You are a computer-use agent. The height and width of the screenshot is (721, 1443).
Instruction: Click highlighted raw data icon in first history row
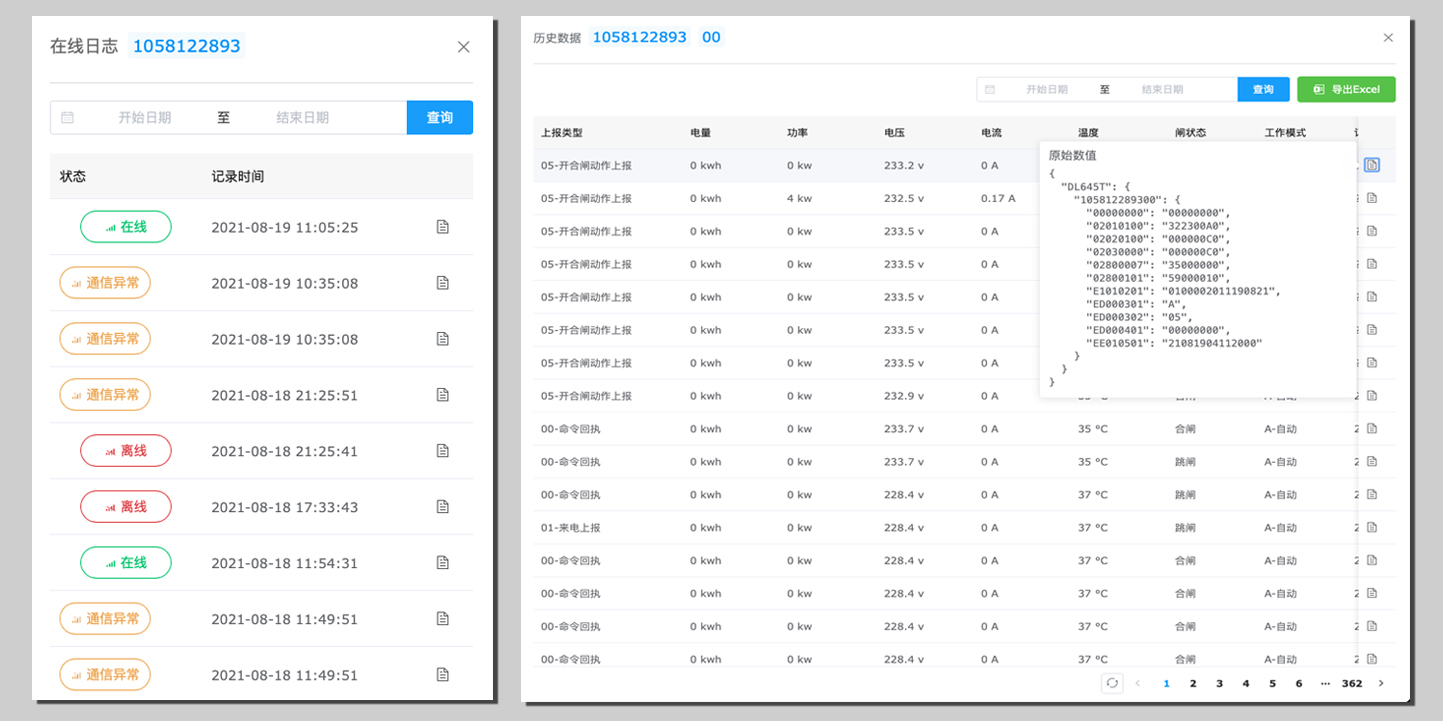click(1372, 165)
